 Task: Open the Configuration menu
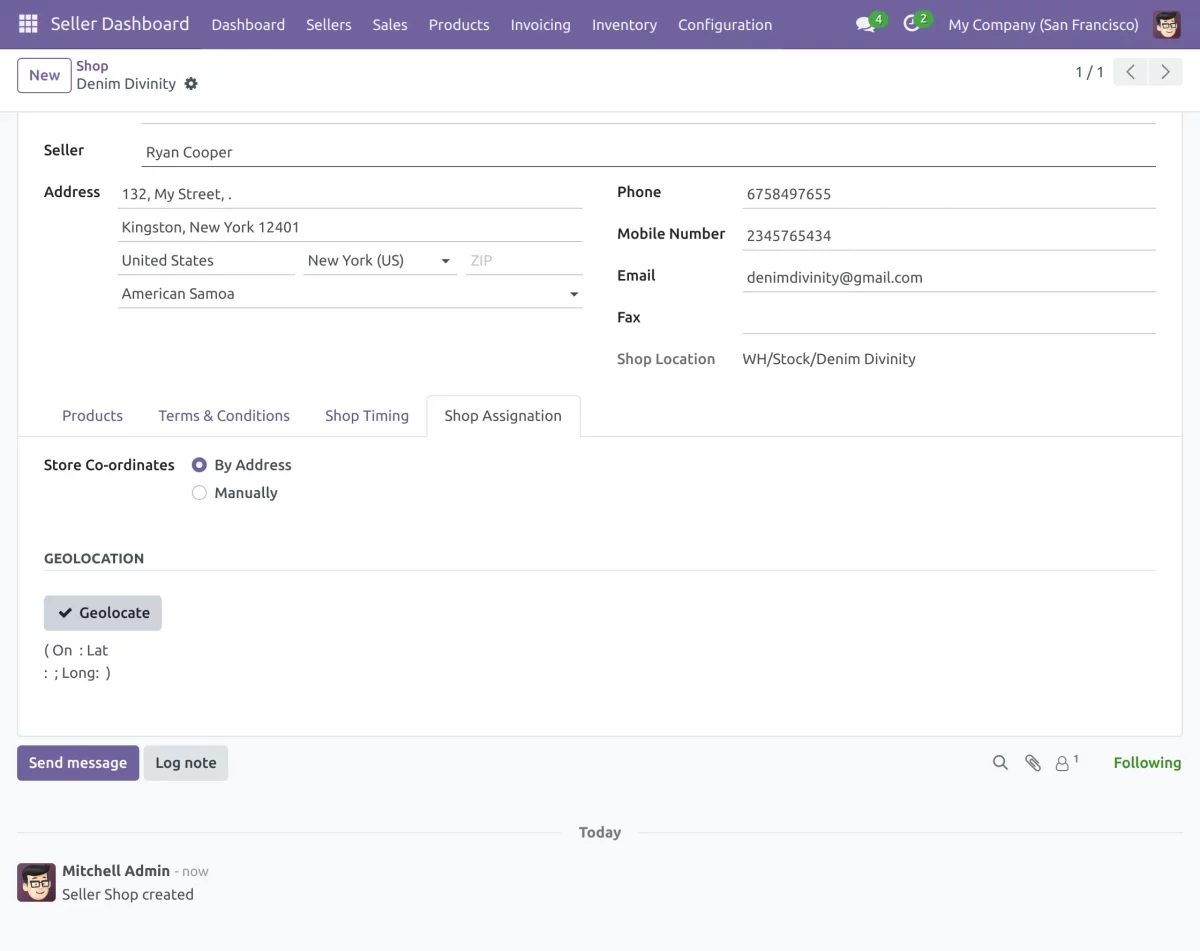pos(724,24)
